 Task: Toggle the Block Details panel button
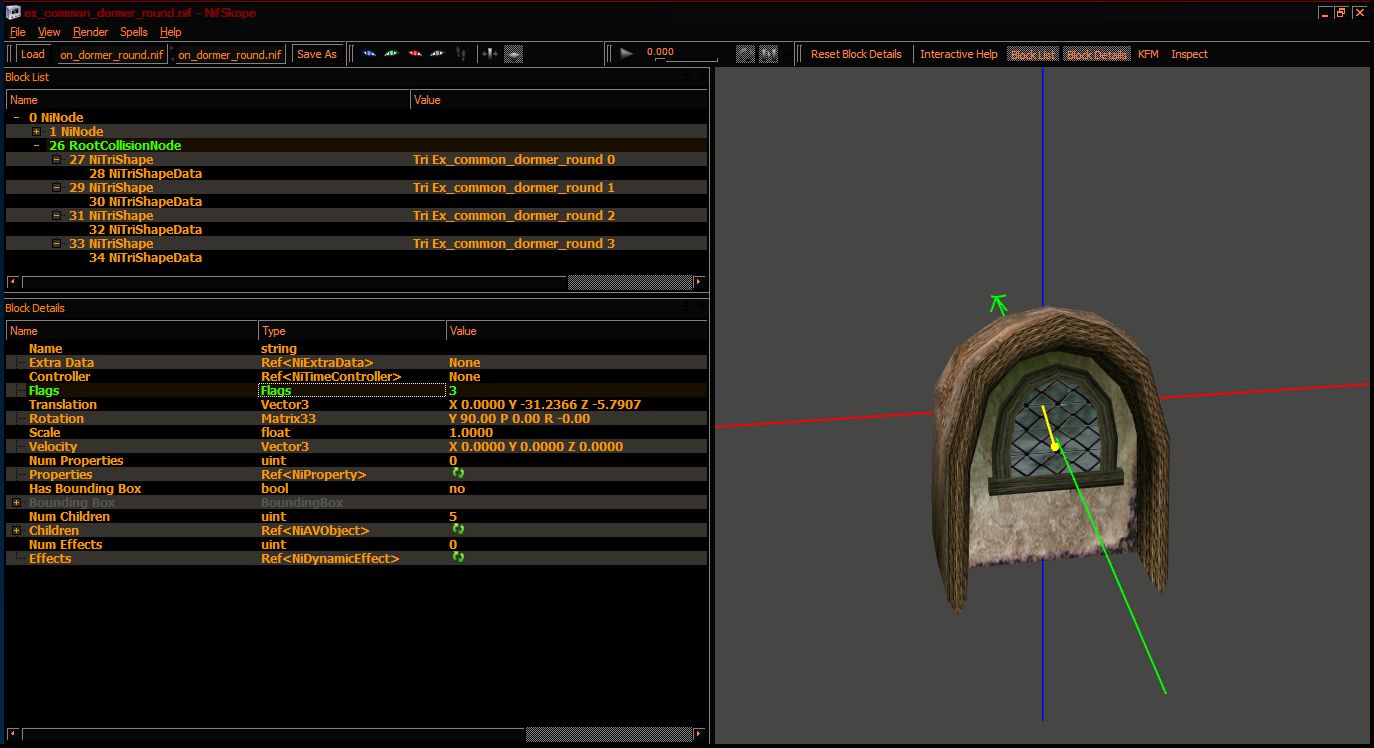(x=1097, y=54)
